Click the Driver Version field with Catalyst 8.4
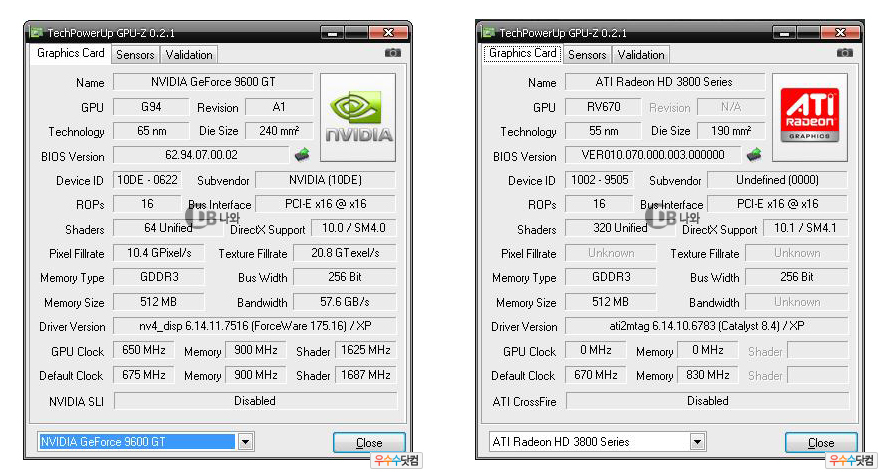Viewport: 888px width, 476px height. (x=707, y=326)
